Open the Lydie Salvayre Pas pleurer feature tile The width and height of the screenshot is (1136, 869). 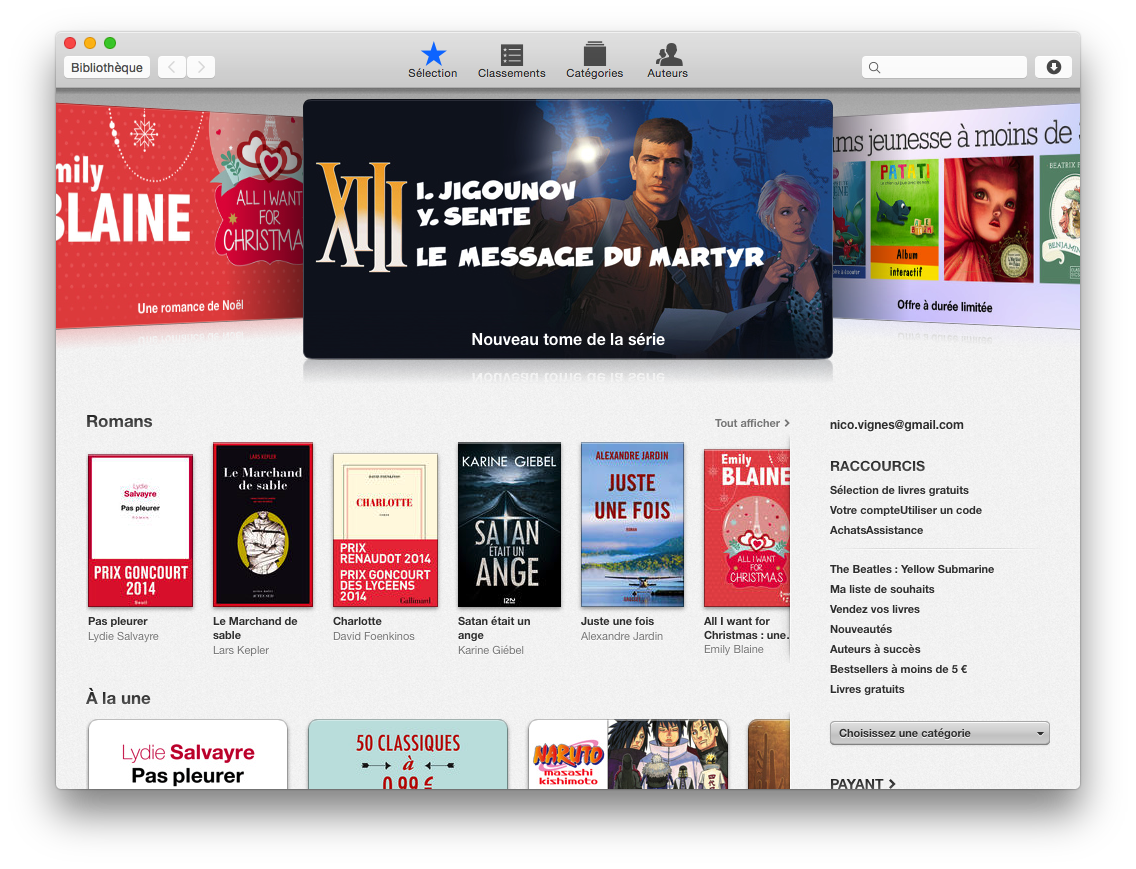(188, 754)
